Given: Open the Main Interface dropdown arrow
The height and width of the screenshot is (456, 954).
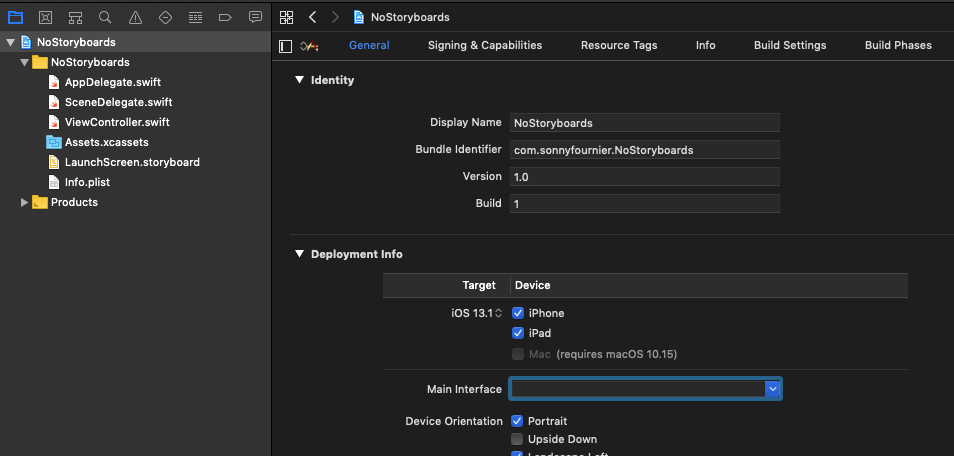Looking at the screenshot, I should [x=772, y=388].
